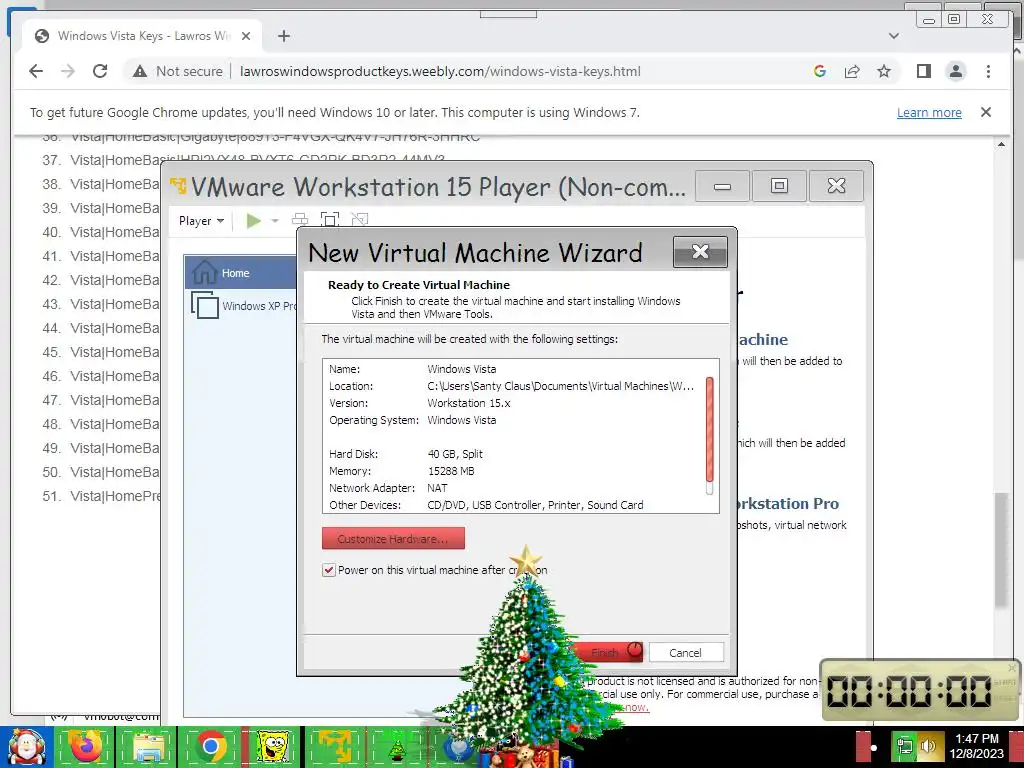Click Send Ctrl+Alt+Del toolbar icon
The width and height of the screenshot is (1024, 768).
(x=300, y=220)
